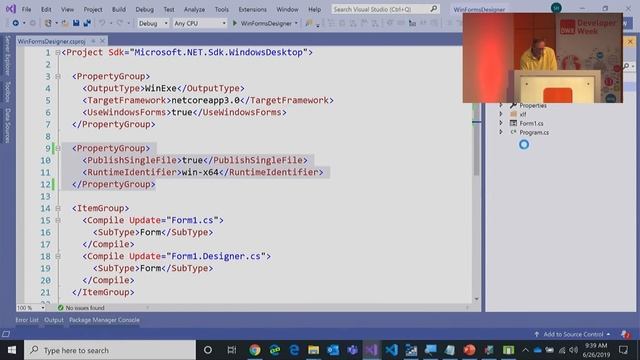Open the Debug menu
This screenshot has height=360, width=640.
[144, 9]
